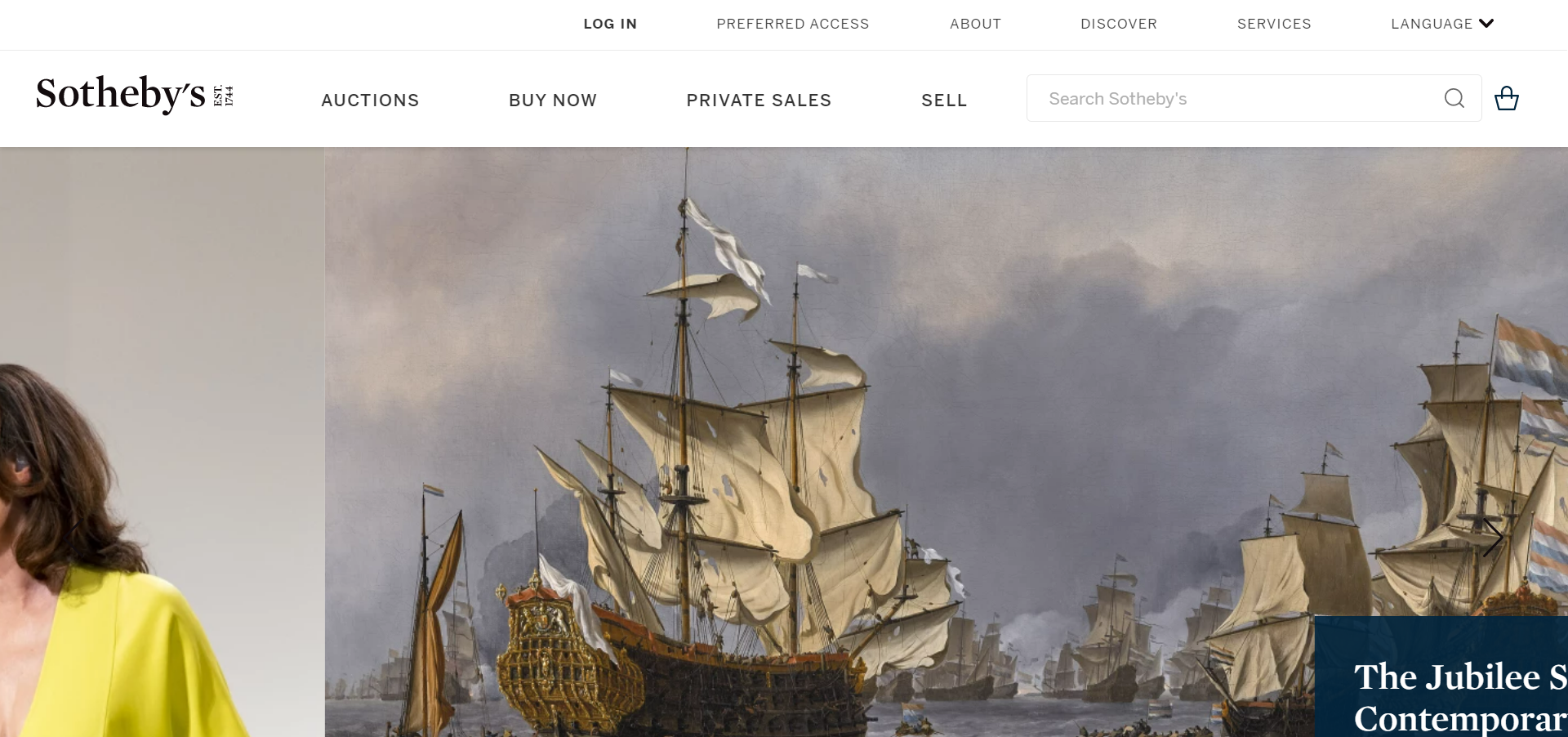Screen dimensions: 1568x737
Task: Open the ABOUT top menu
Action: tap(975, 24)
